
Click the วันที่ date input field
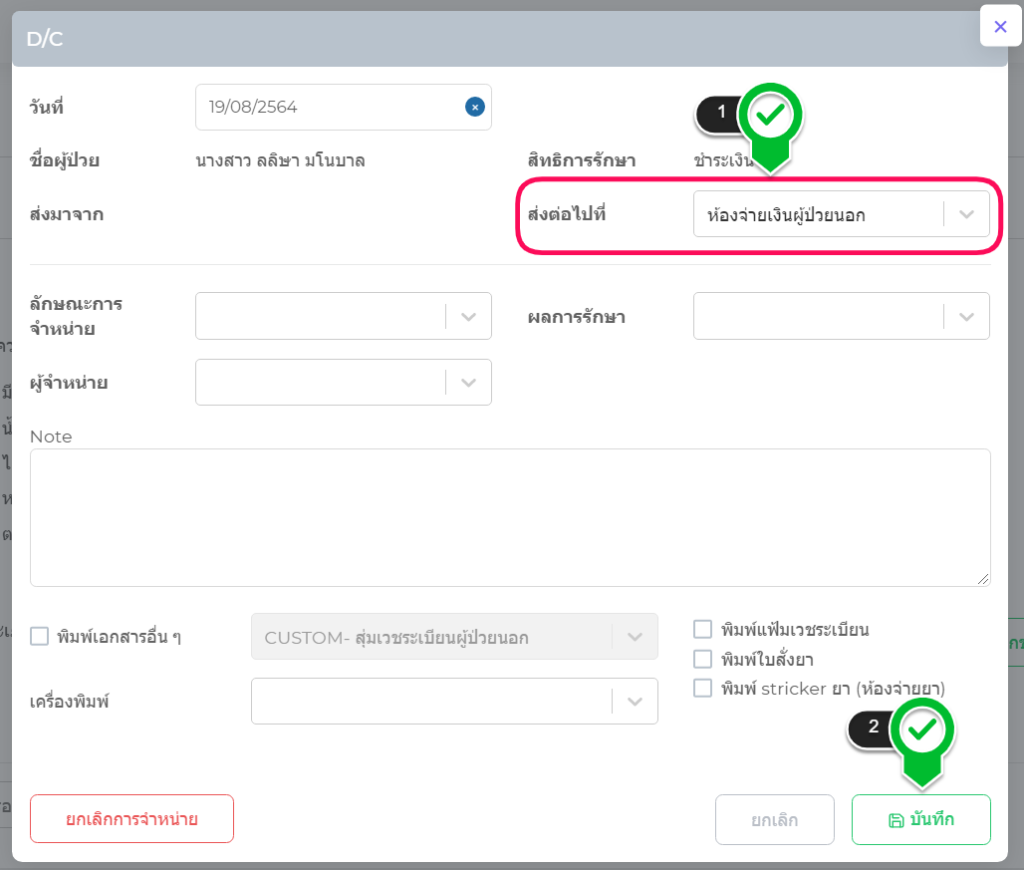pos(330,107)
